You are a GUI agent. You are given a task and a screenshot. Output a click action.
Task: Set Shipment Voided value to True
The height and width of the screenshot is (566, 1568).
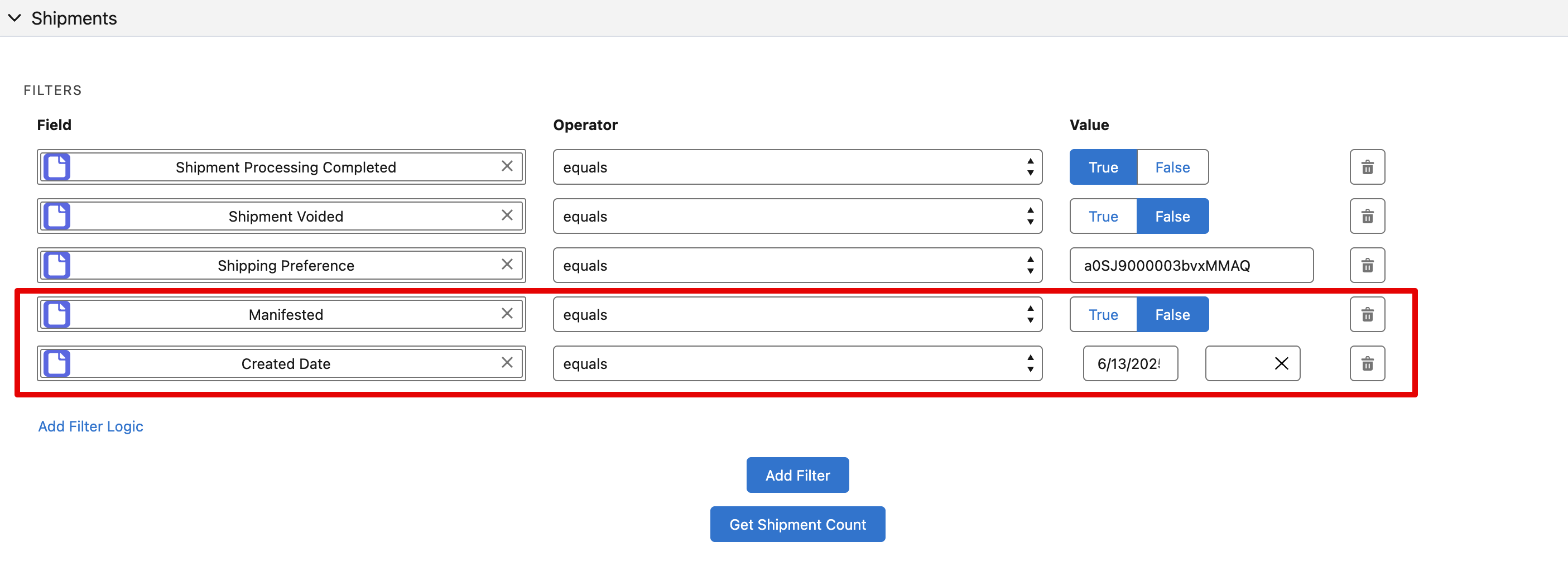(x=1103, y=217)
